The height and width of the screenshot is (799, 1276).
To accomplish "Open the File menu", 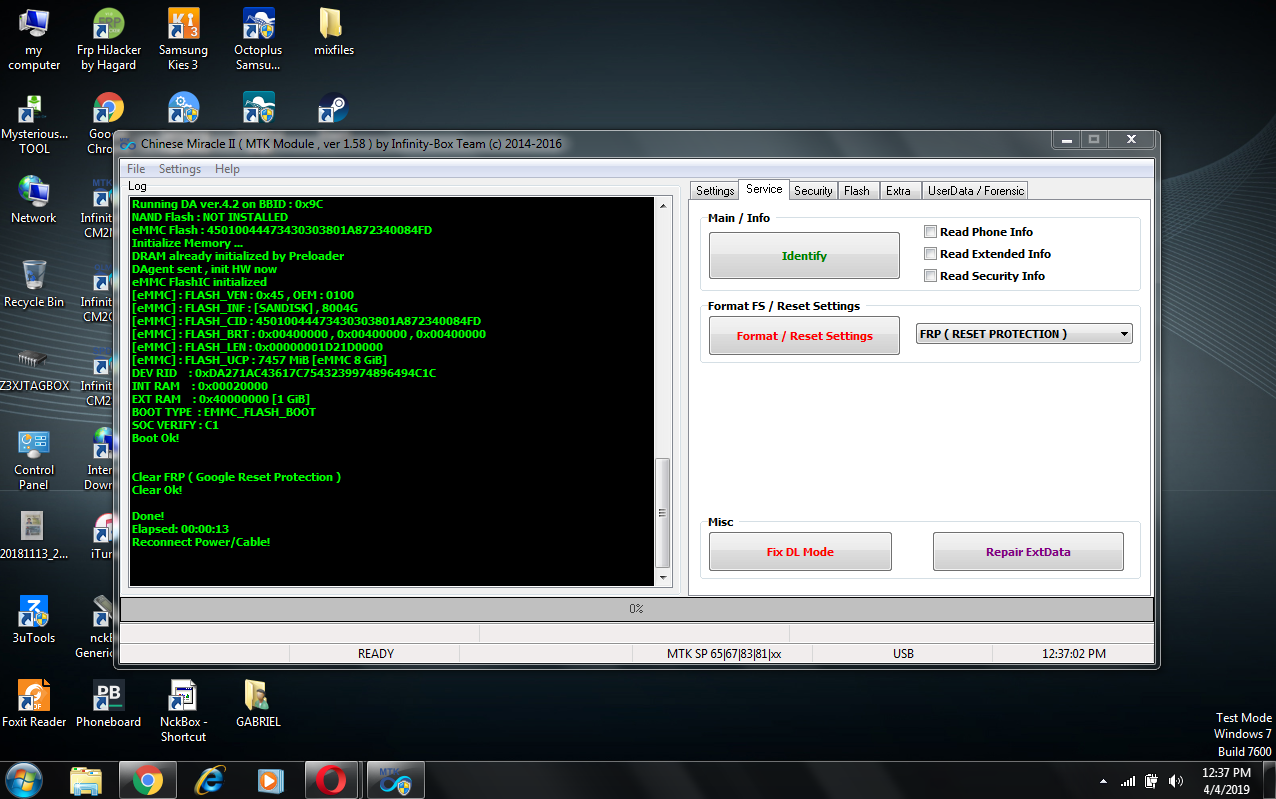I will click(136, 169).
